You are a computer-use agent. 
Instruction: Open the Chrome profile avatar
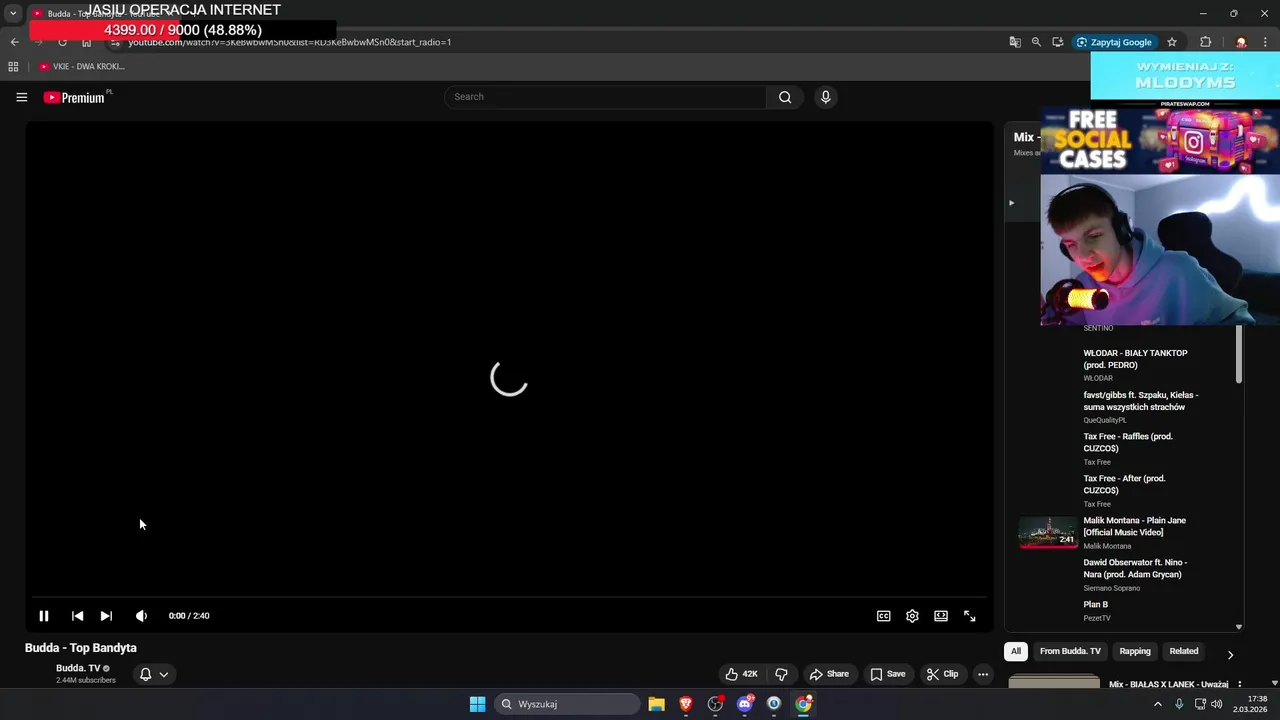1241,42
